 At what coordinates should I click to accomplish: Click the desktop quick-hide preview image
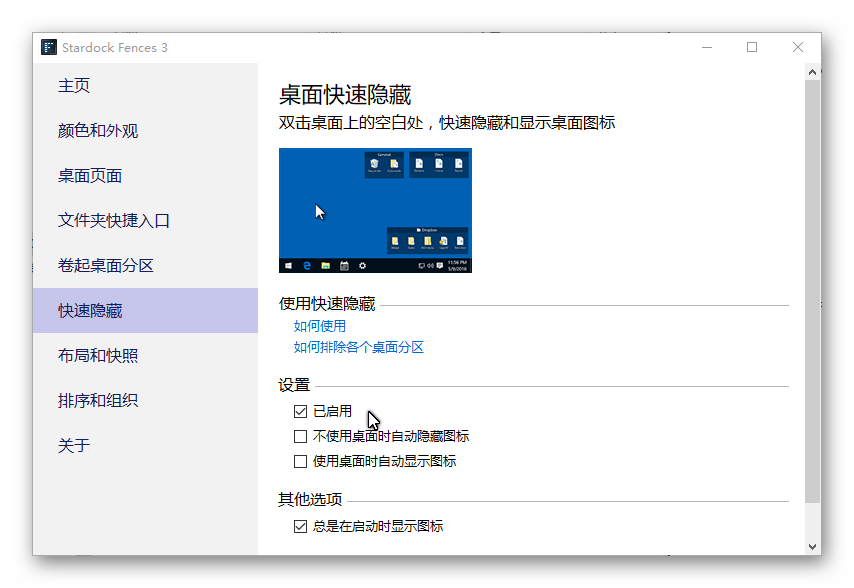pyautogui.click(x=375, y=210)
